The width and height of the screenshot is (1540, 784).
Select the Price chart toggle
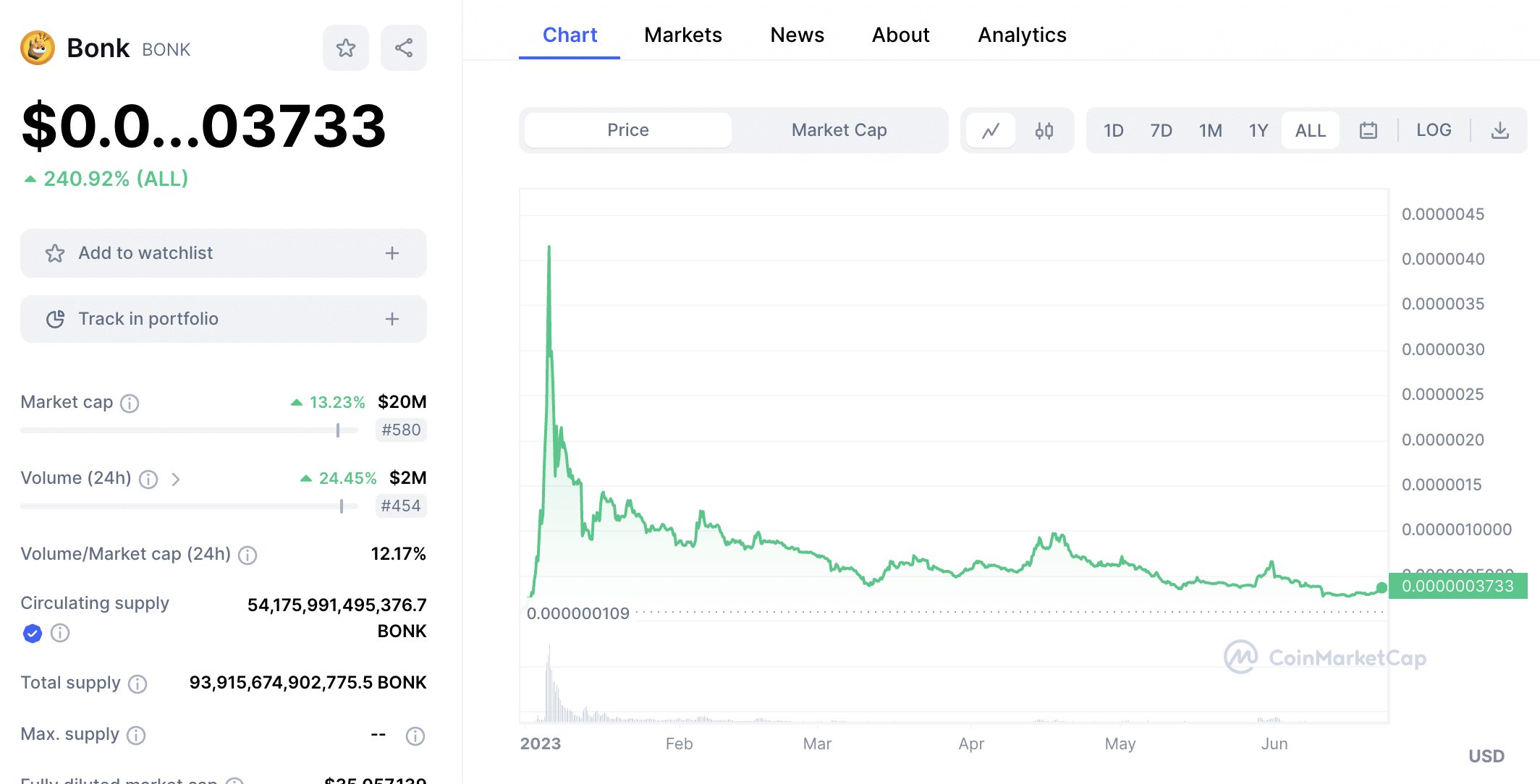627,130
